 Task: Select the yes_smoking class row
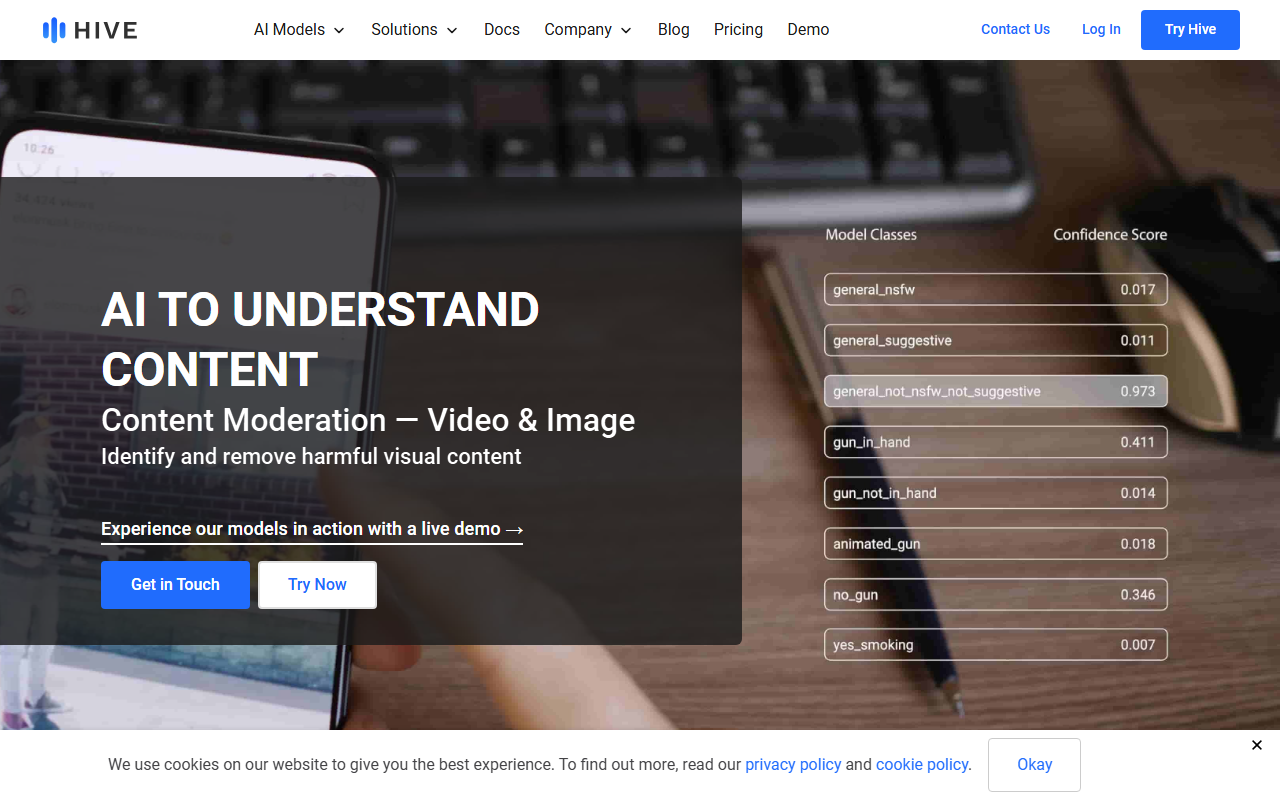(996, 645)
